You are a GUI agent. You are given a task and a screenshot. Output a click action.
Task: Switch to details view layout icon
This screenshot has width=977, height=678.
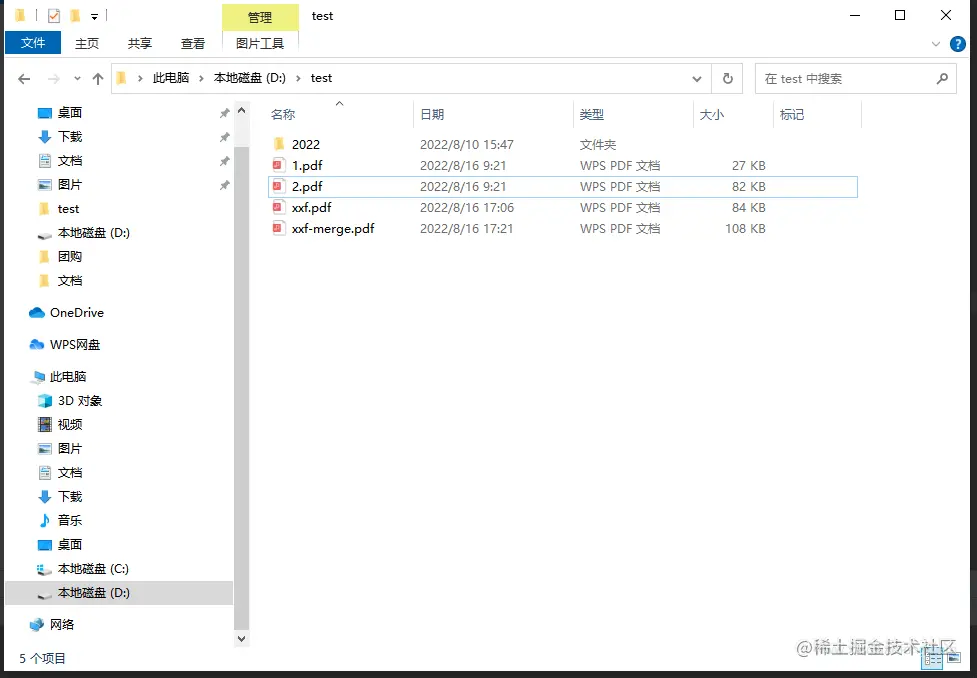click(x=932, y=659)
